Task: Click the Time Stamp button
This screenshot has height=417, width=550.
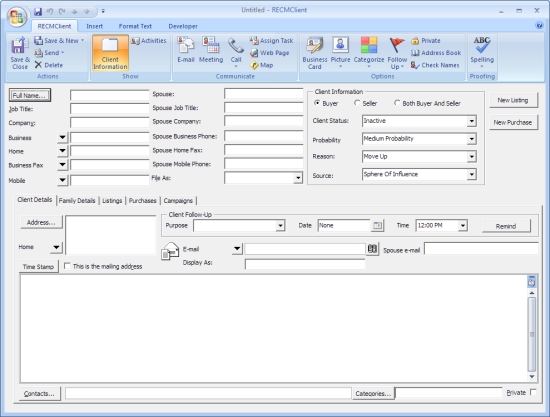Action: pyautogui.click(x=38, y=267)
